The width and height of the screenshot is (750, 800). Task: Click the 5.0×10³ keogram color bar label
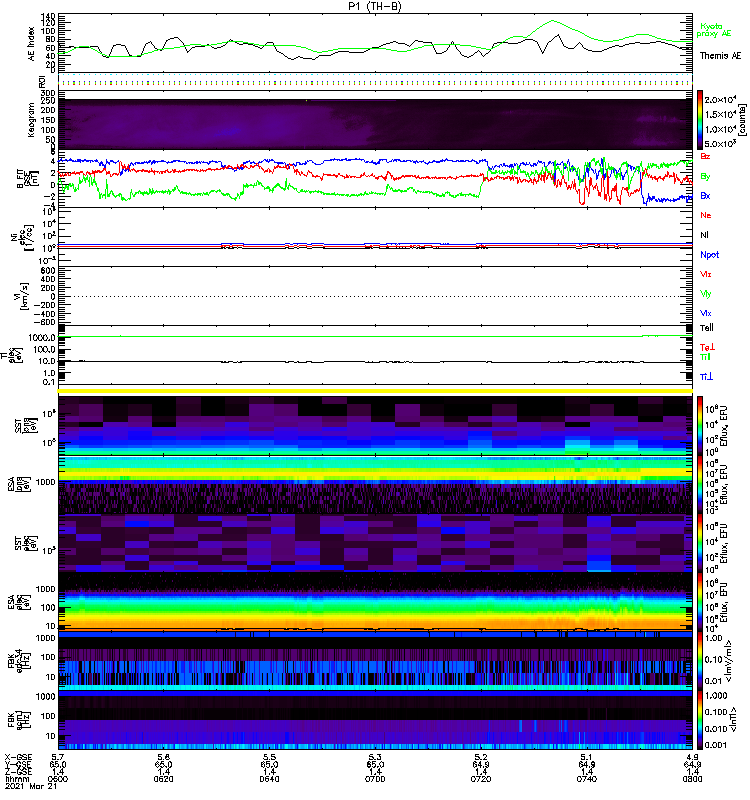[720, 144]
